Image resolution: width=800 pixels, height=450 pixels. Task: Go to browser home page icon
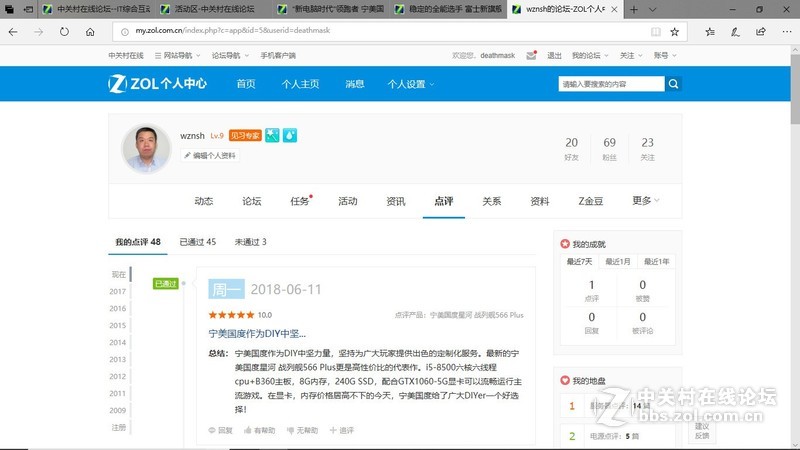pos(91,31)
